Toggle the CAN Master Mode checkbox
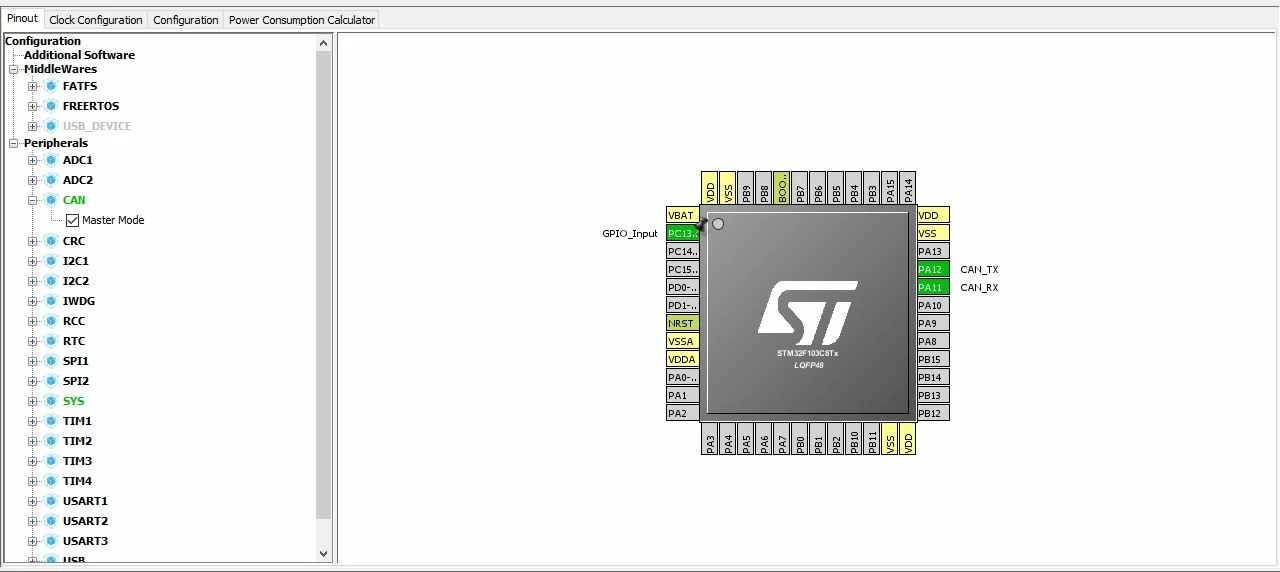This screenshot has height=572, width=1280. tap(72, 220)
